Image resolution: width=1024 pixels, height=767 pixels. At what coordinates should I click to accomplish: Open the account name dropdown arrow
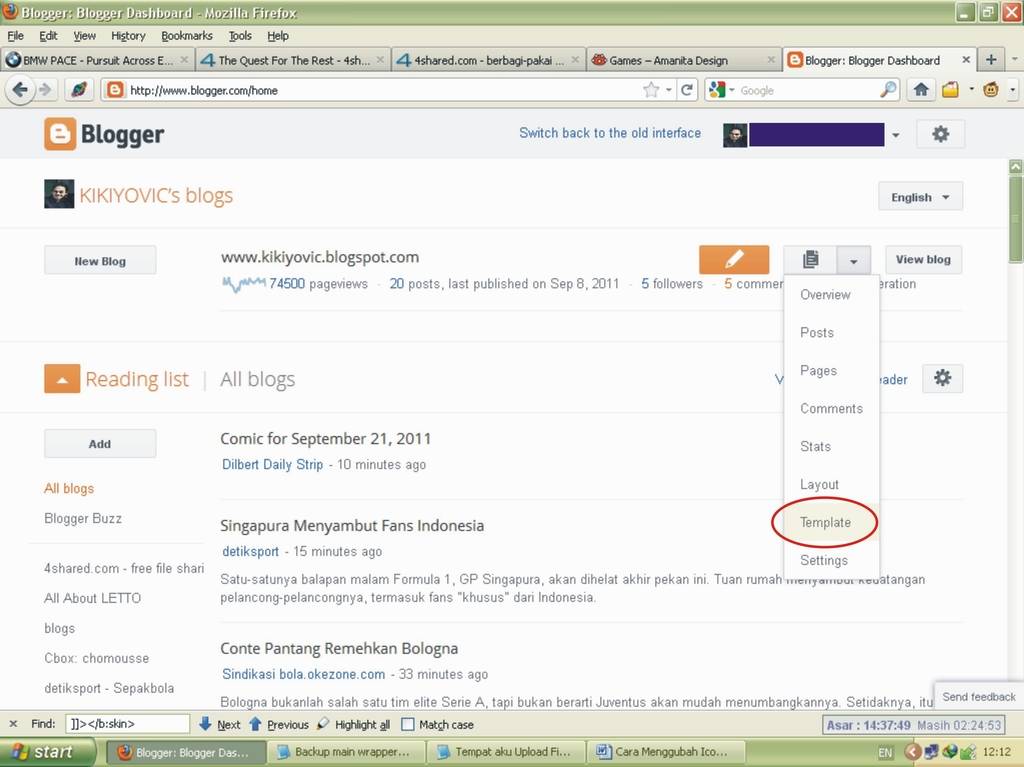[x=895, y=135]
